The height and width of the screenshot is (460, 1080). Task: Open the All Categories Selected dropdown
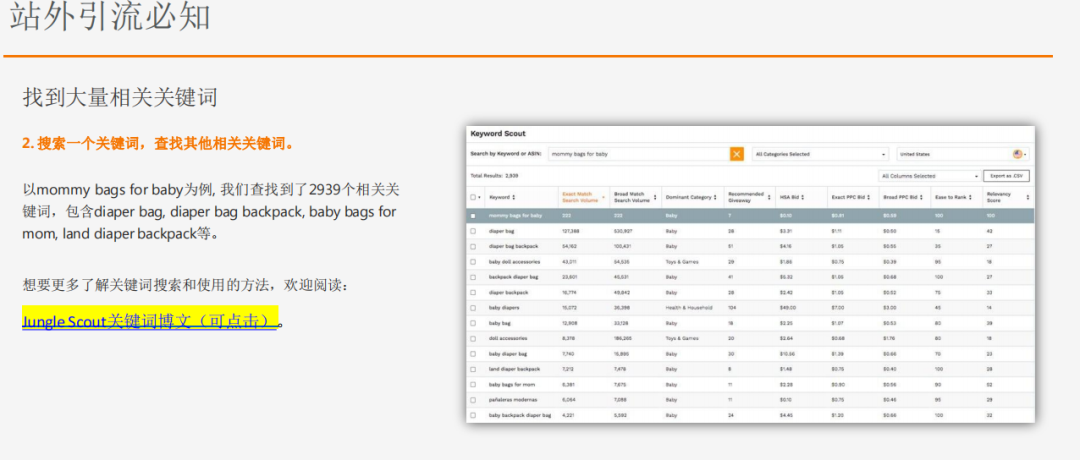[820, 154]
